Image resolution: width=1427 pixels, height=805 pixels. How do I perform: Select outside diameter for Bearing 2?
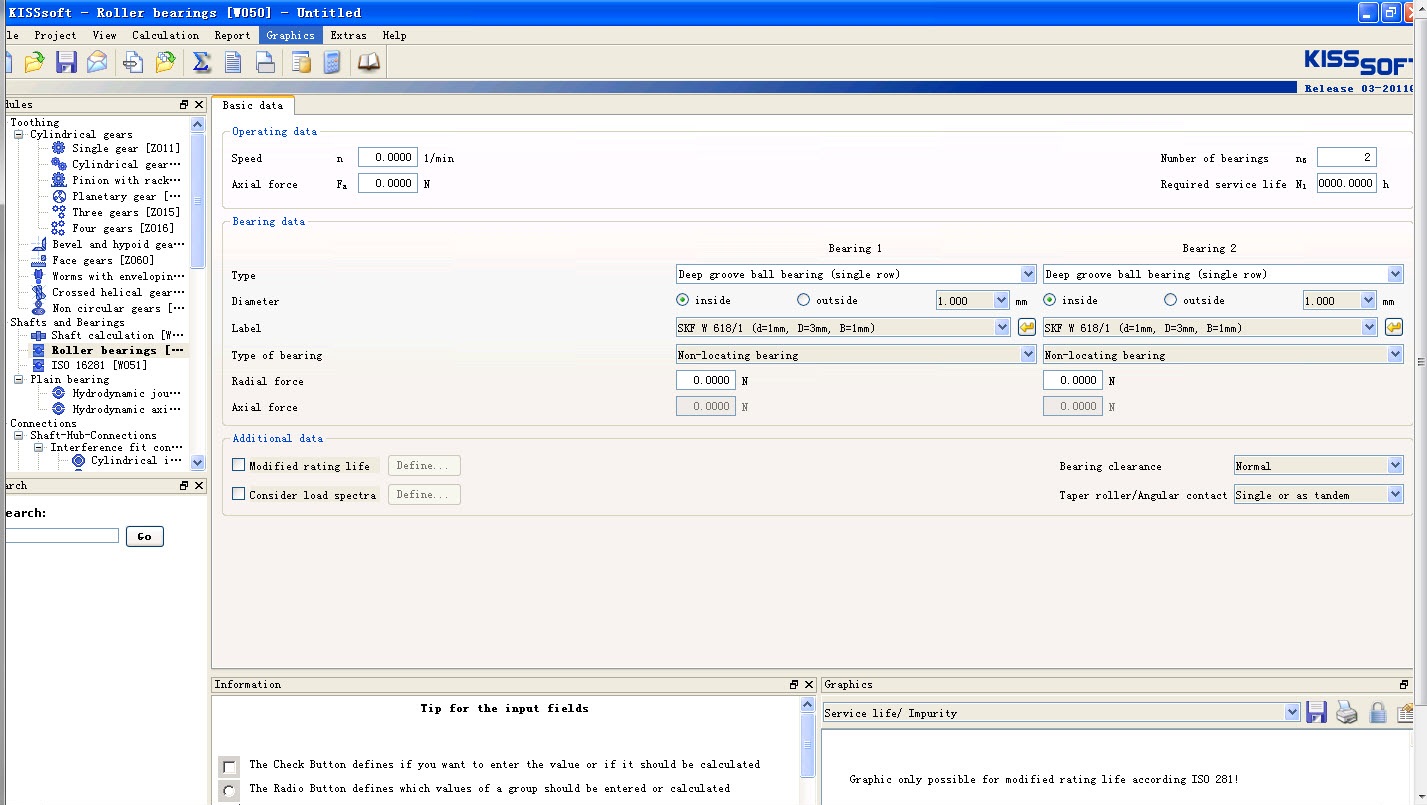[1170, 300]
